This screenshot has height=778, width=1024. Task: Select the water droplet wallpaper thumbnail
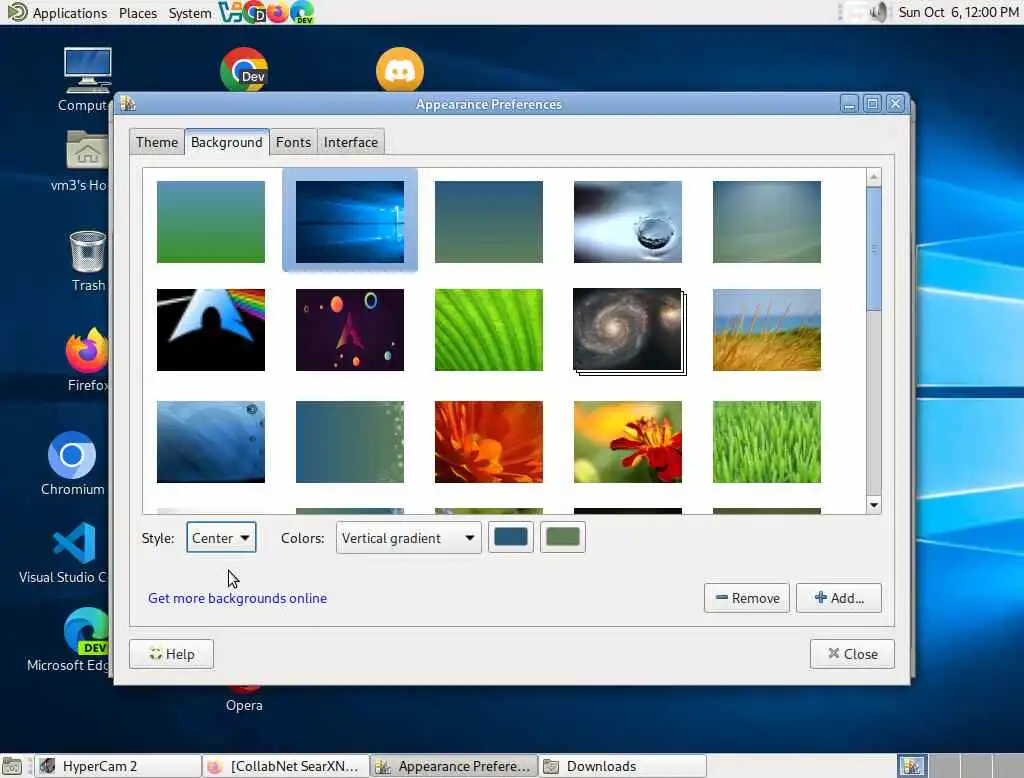pos(628,221)
